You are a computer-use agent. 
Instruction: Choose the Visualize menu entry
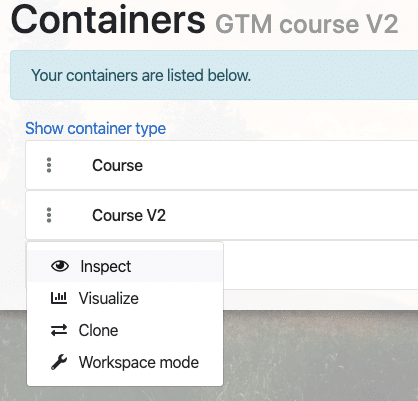125,298
